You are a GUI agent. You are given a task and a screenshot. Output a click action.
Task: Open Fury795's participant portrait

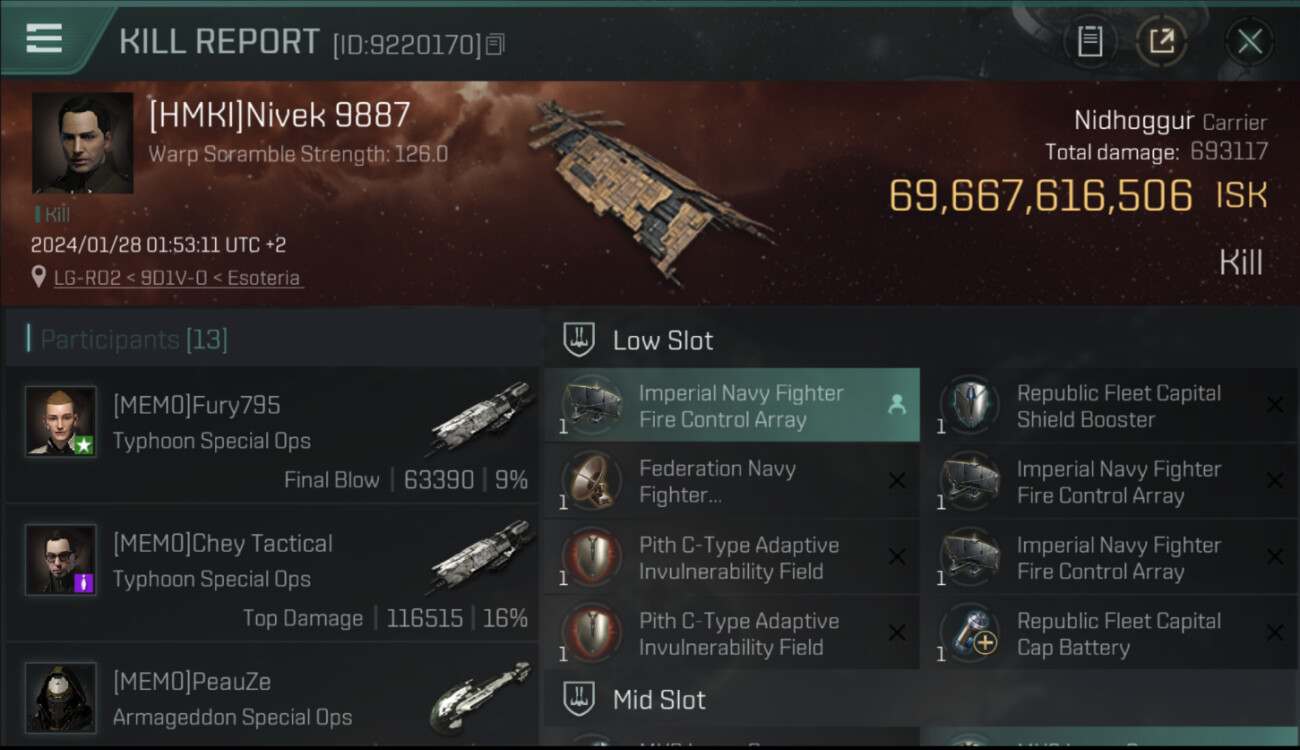(62, 422)
